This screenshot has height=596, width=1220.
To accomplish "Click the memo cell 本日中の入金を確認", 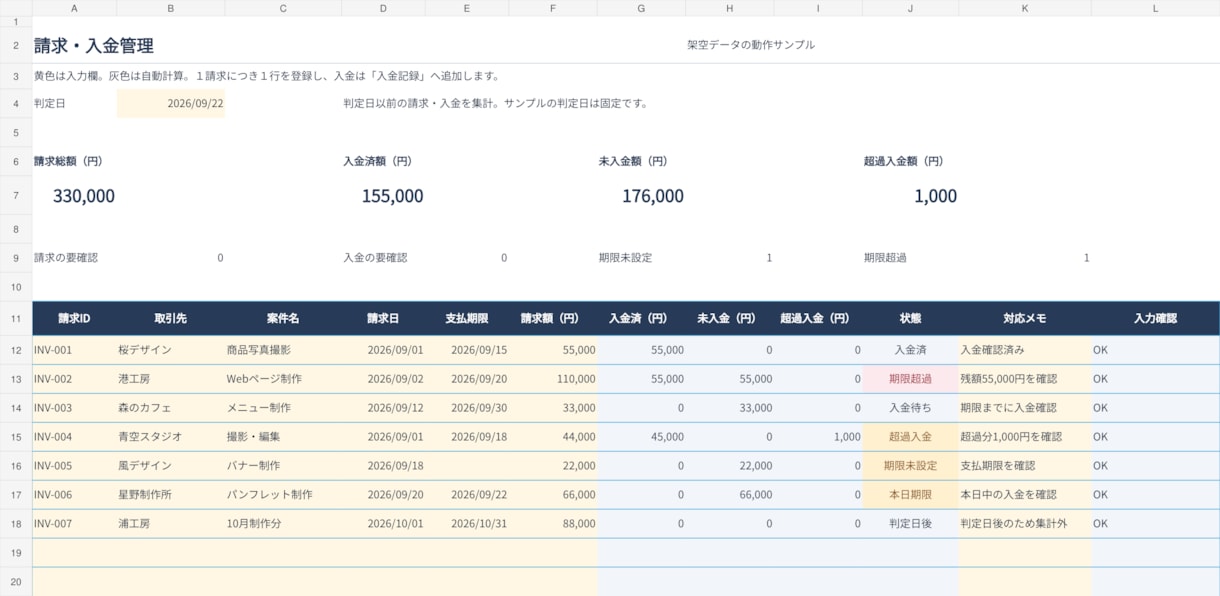I will click(1025, 494).
